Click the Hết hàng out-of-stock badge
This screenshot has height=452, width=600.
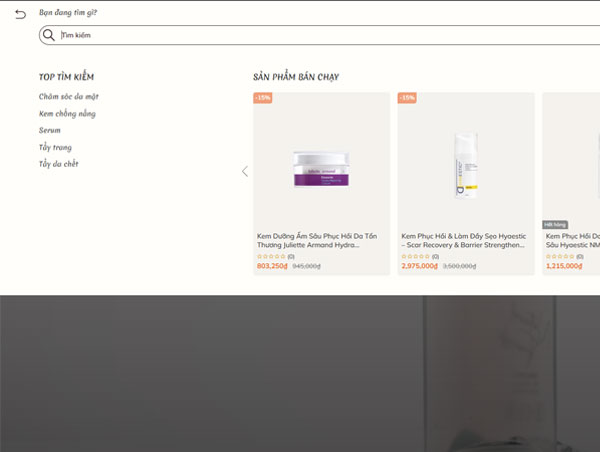tap(555, 224)
